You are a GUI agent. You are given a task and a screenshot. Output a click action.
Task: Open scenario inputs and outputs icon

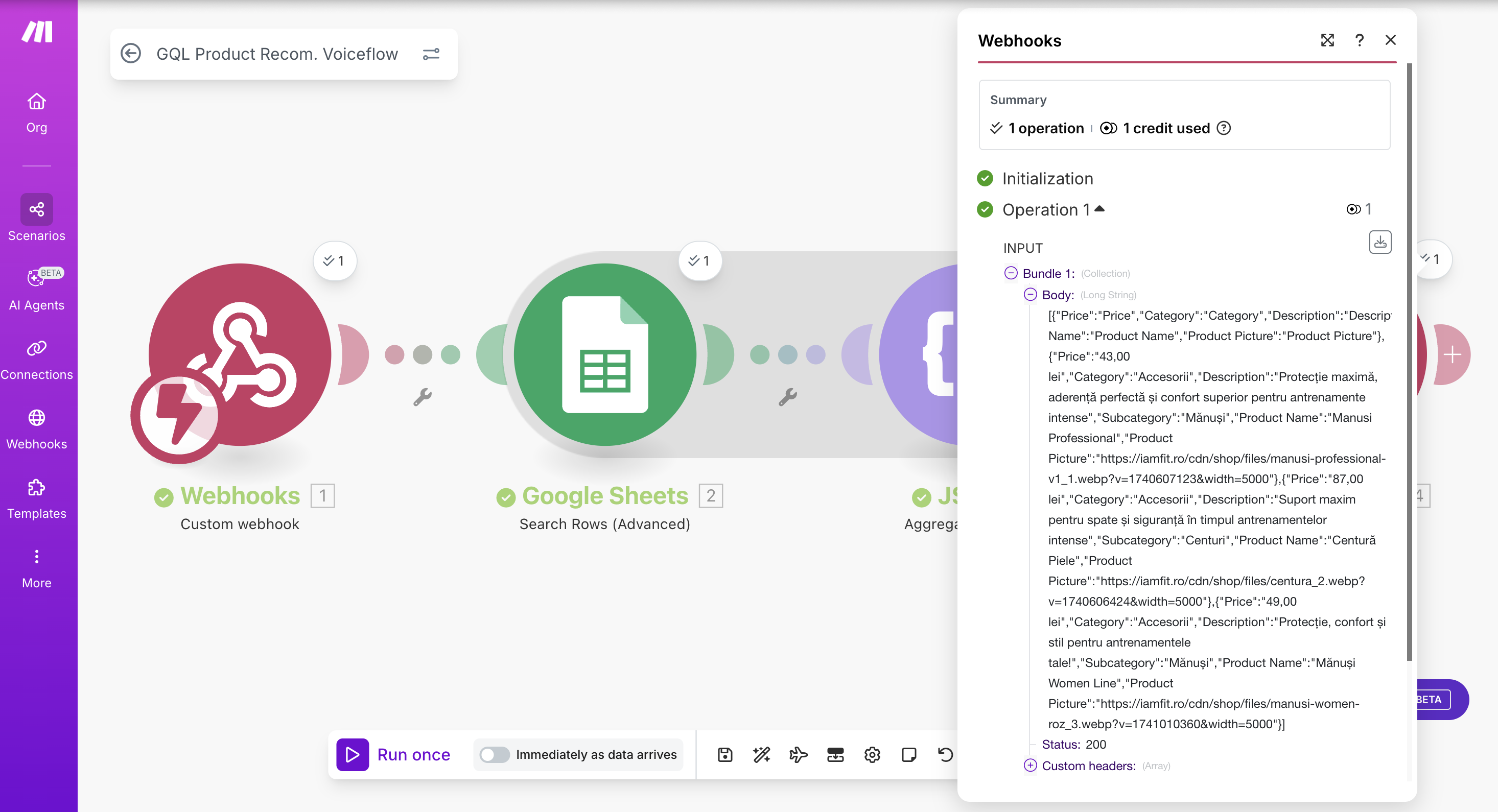[835, 754]
